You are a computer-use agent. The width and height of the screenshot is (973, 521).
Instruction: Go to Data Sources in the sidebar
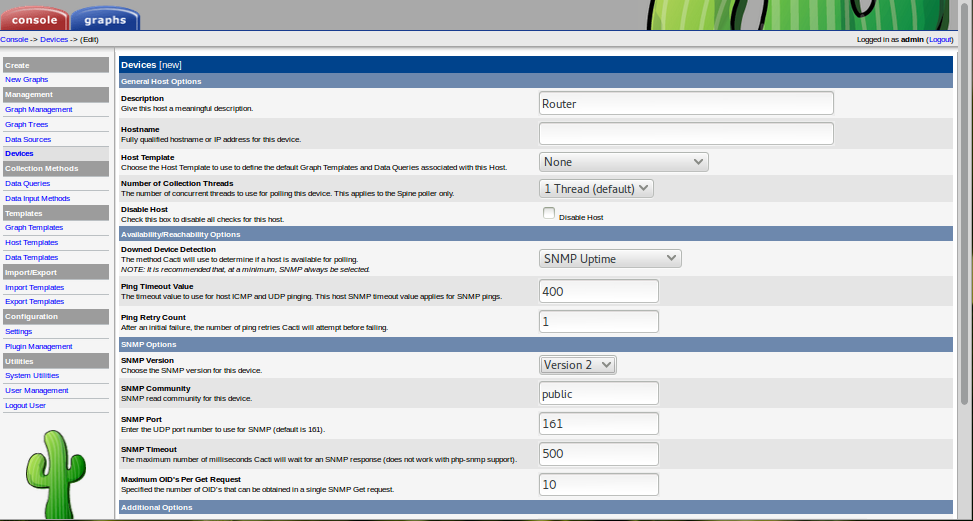click(x=28, y=139)
